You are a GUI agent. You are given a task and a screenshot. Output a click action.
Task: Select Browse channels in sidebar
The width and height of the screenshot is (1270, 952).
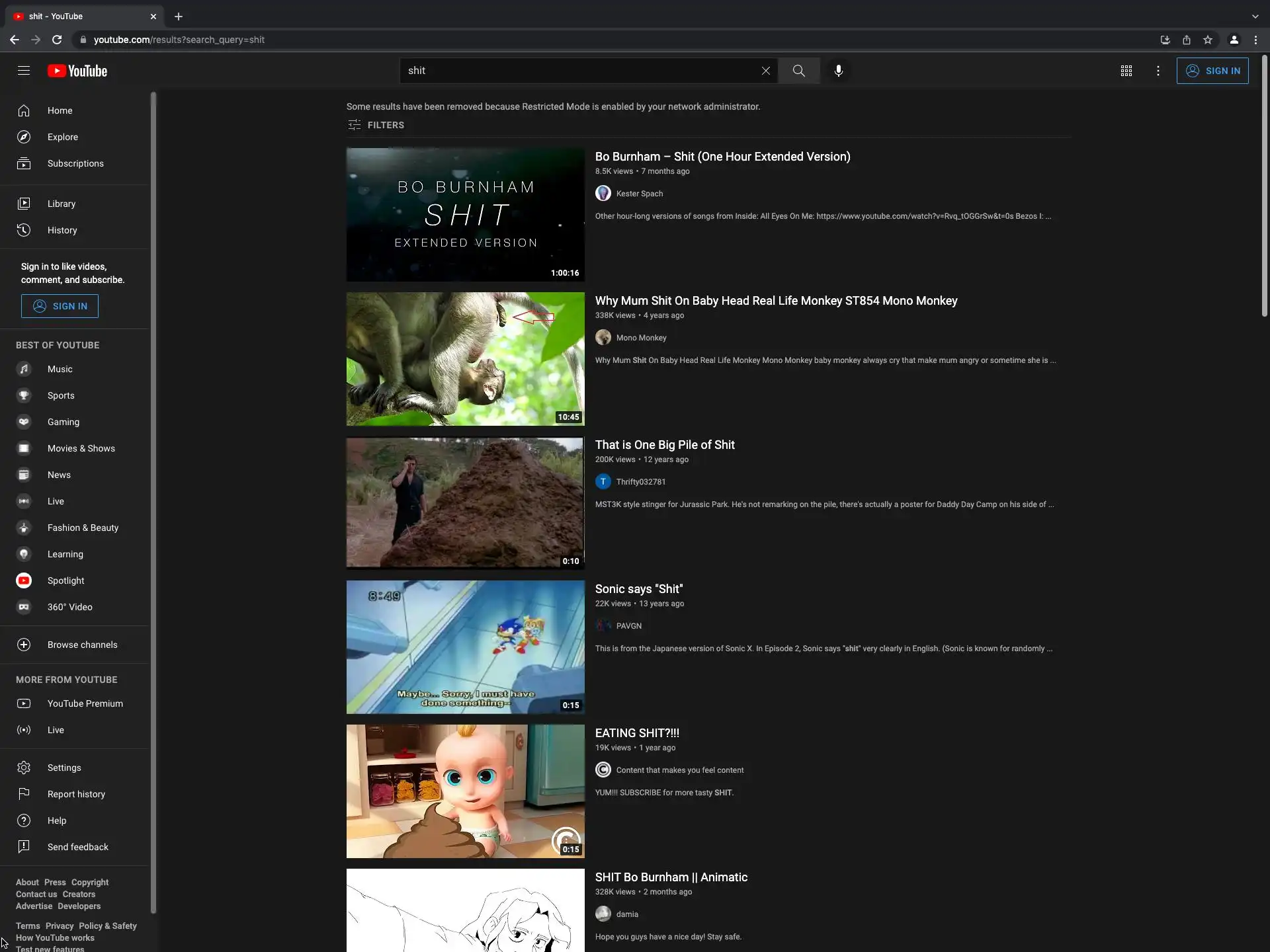pos(82,645)
